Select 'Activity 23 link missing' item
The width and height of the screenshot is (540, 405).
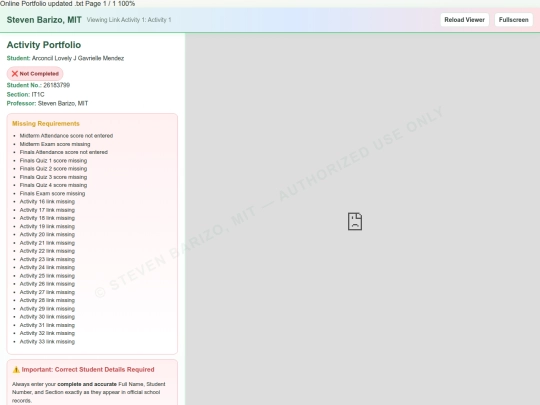47,259
